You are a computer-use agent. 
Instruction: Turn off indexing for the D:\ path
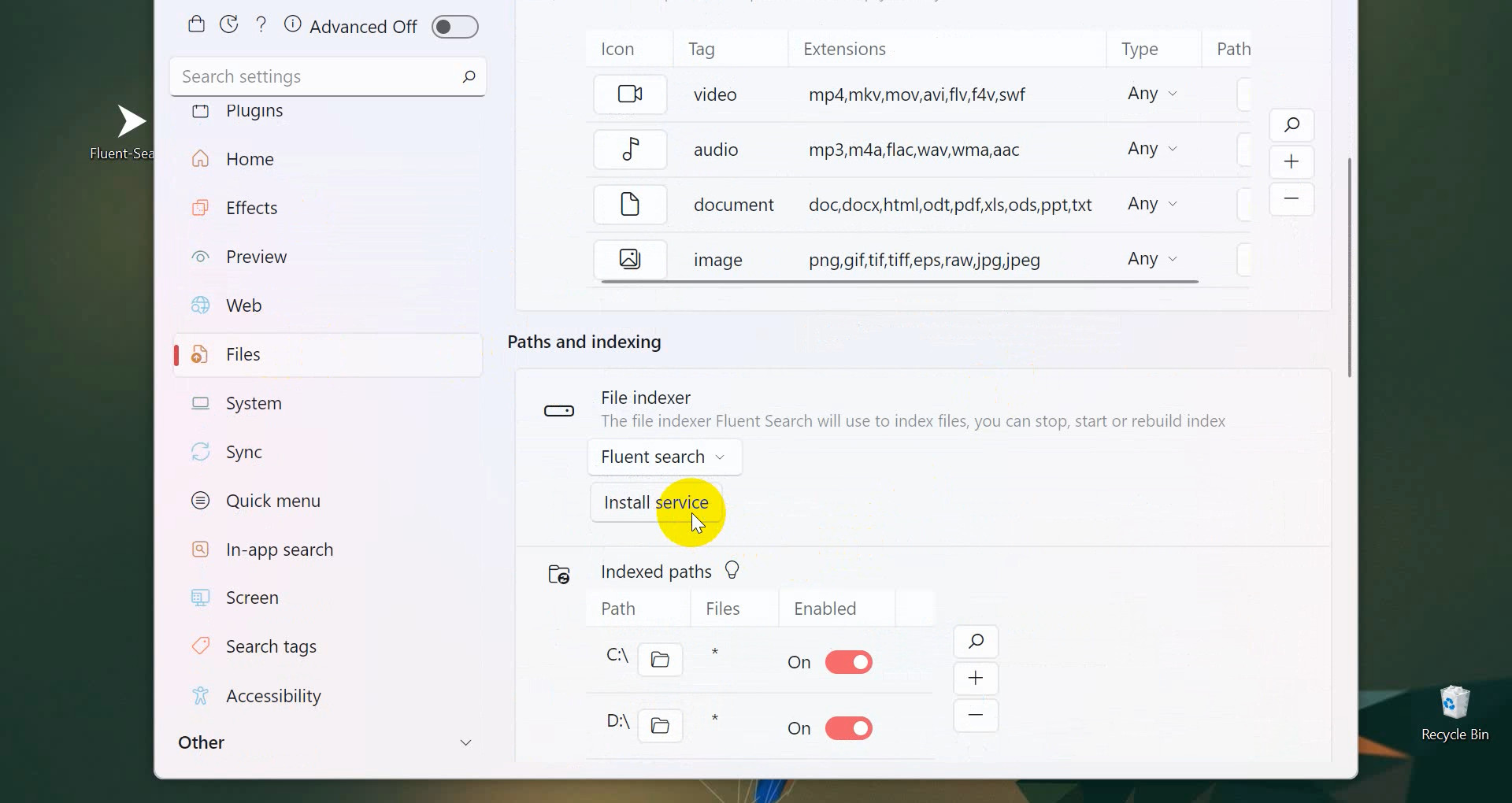click(849, 728)
